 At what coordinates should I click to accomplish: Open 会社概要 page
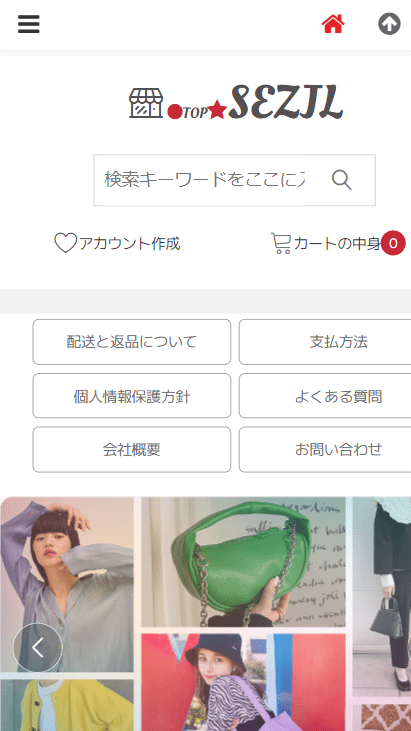point(132,449)
